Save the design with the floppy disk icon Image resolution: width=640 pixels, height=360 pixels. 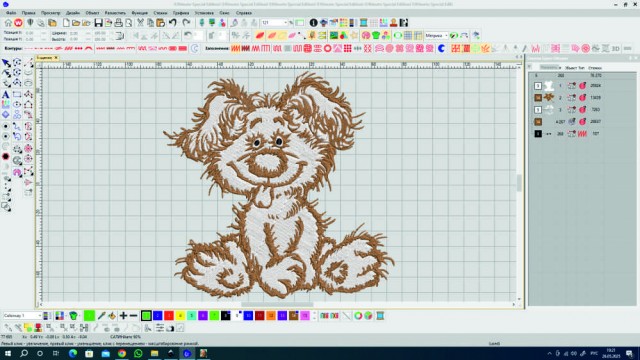(x=98, y=23)
